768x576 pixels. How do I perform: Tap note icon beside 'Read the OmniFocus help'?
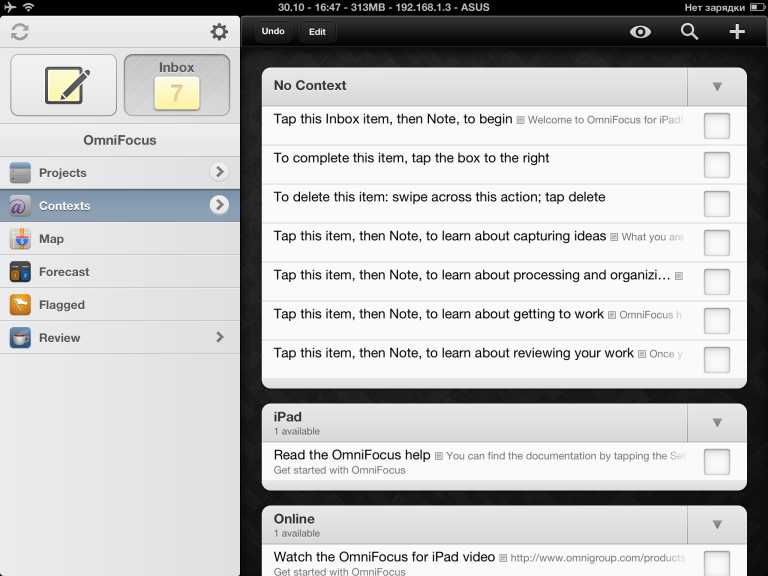pyautogui.click(x=439, y=456)
